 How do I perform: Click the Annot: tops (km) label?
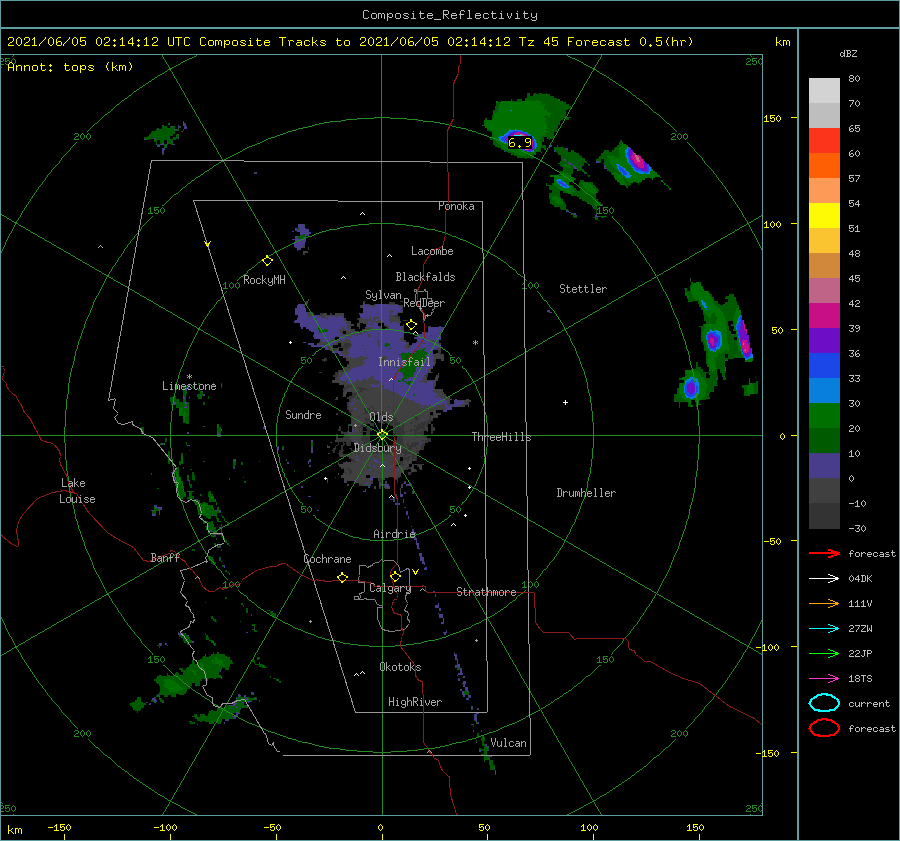point(70,67)
